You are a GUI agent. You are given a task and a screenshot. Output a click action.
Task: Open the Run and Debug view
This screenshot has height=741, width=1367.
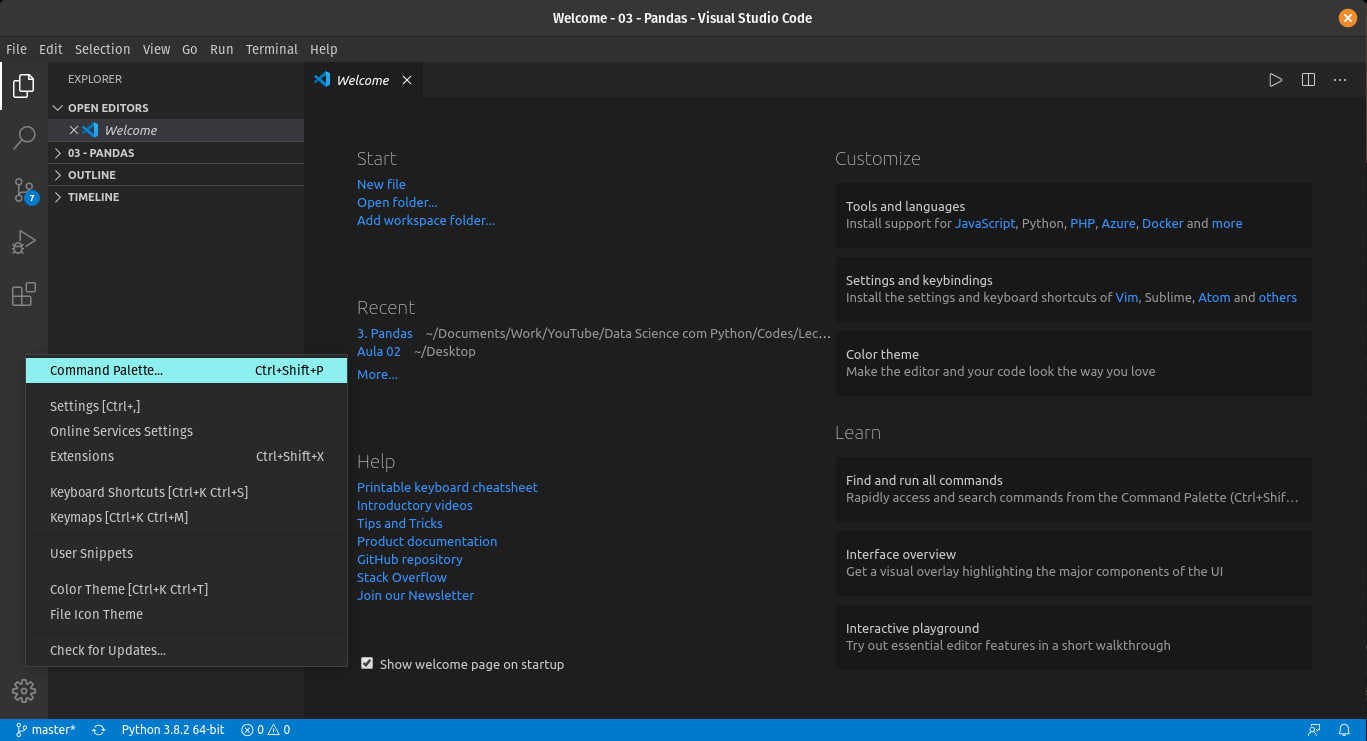pos(22,241)
